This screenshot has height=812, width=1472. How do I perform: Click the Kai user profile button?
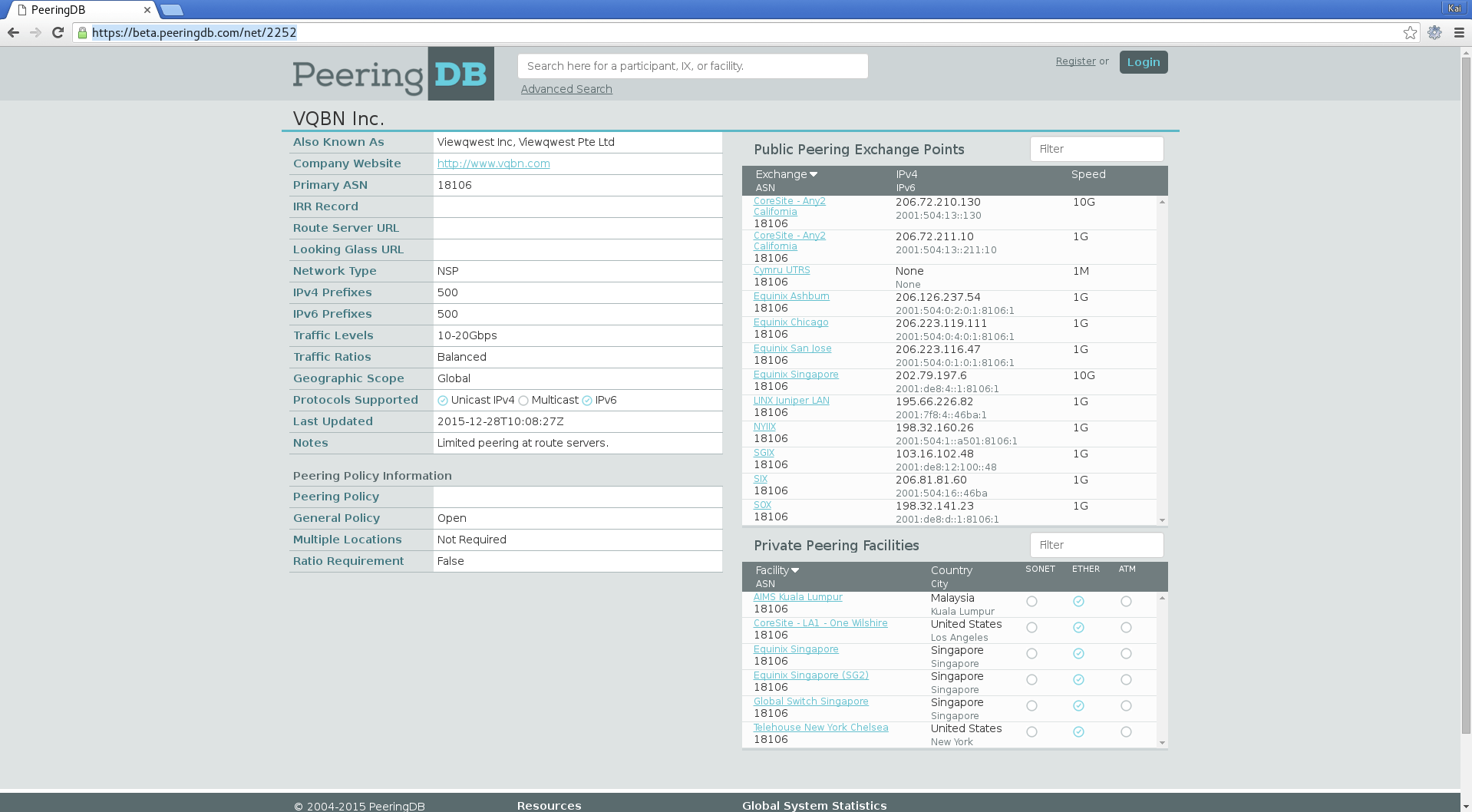pyautogui.click(x=1454, y=8)
